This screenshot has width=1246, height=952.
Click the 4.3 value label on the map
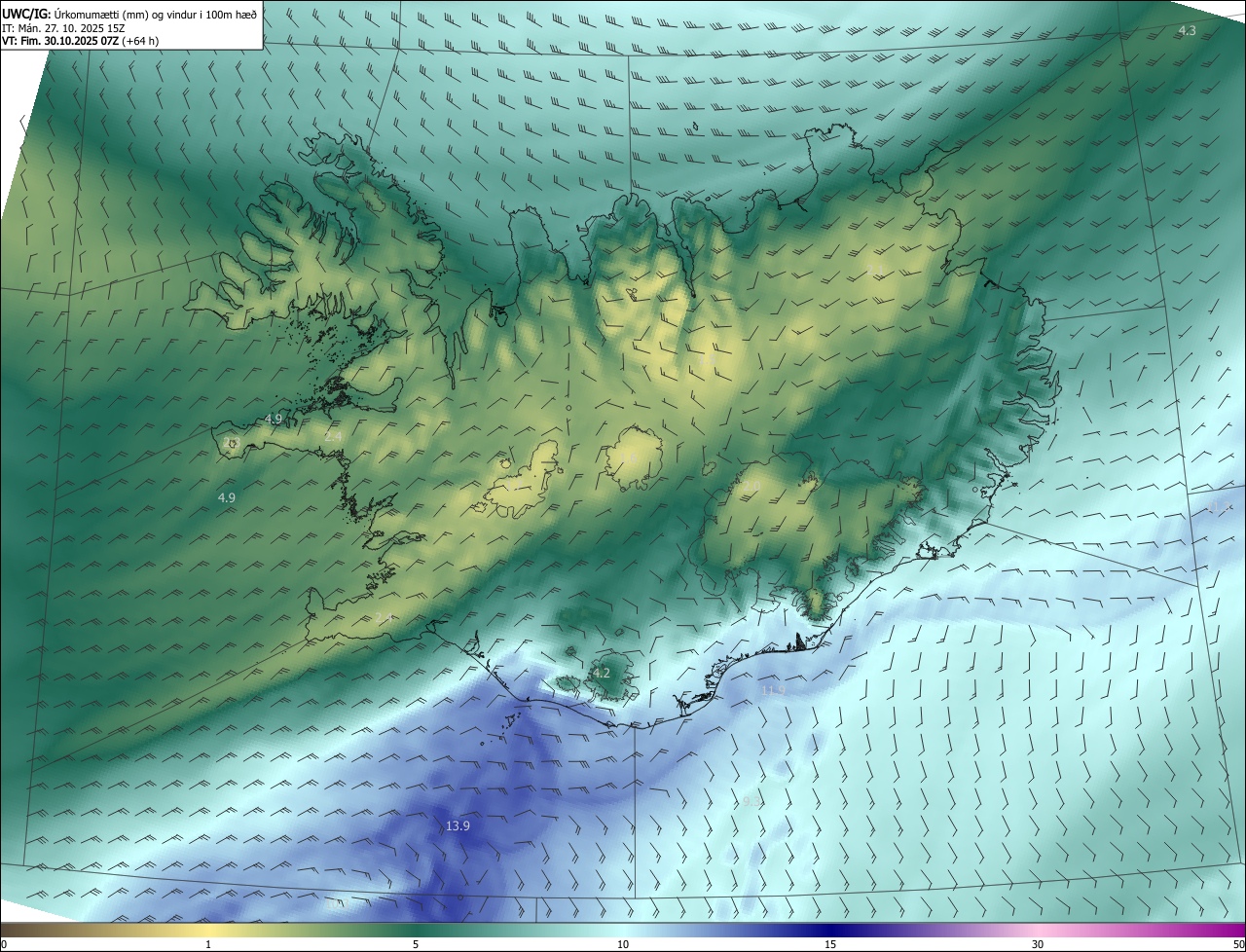point(1187,31)
